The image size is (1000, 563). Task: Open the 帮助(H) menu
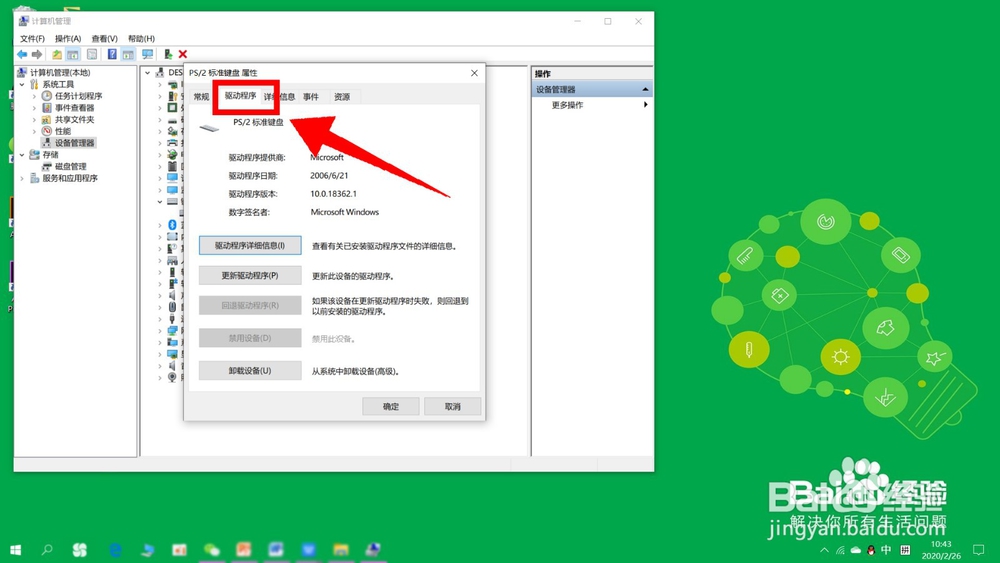pos(141,38)
